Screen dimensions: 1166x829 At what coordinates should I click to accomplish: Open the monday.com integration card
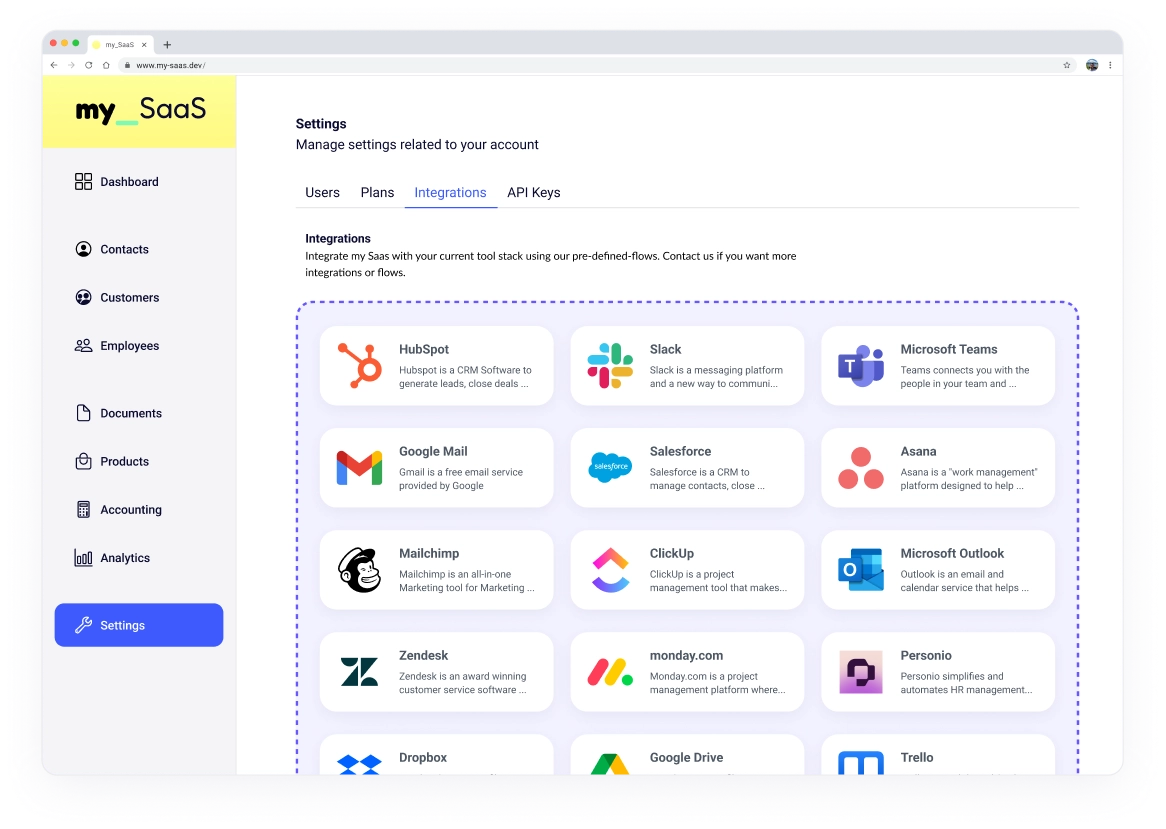686,672
